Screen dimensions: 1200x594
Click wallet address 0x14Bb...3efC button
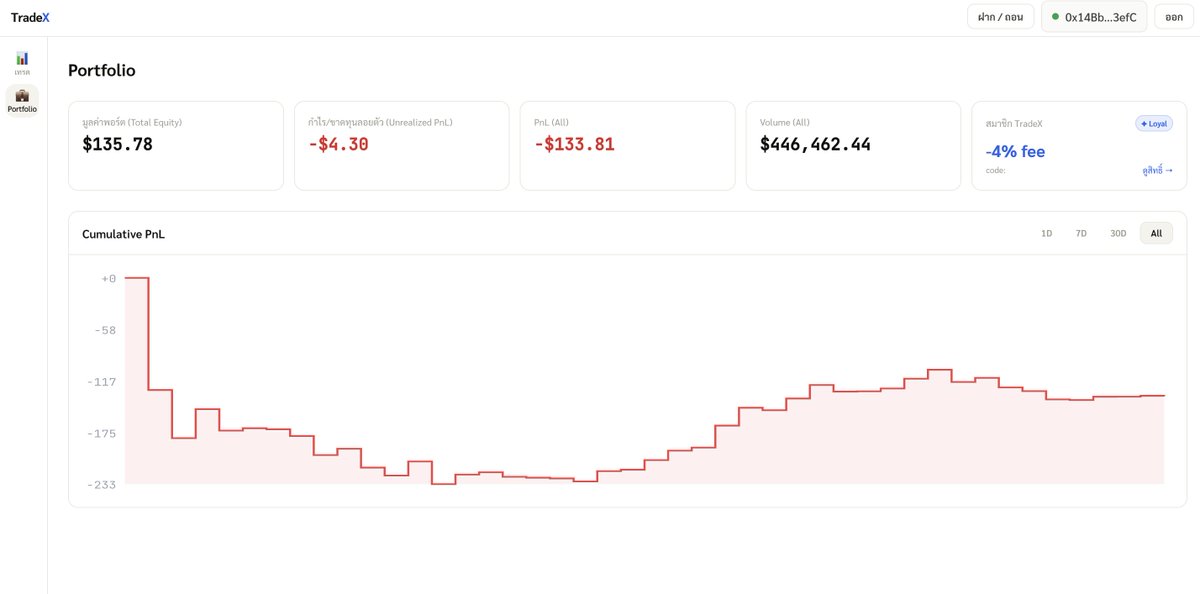pos(1094,17)
